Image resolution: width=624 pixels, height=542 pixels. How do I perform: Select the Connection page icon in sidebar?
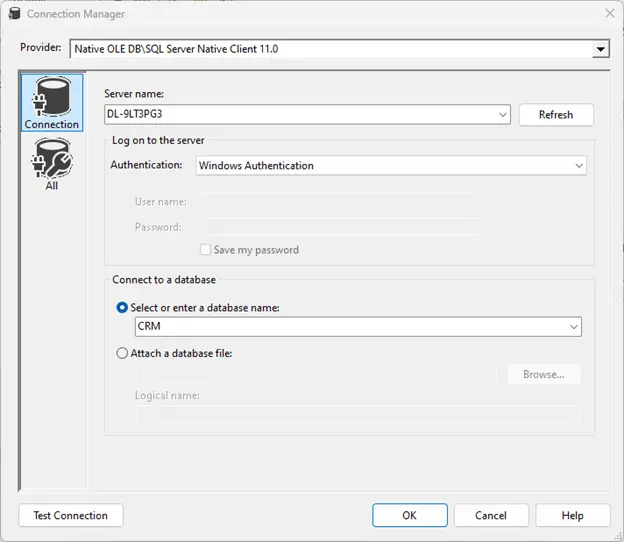coord(52,103)
